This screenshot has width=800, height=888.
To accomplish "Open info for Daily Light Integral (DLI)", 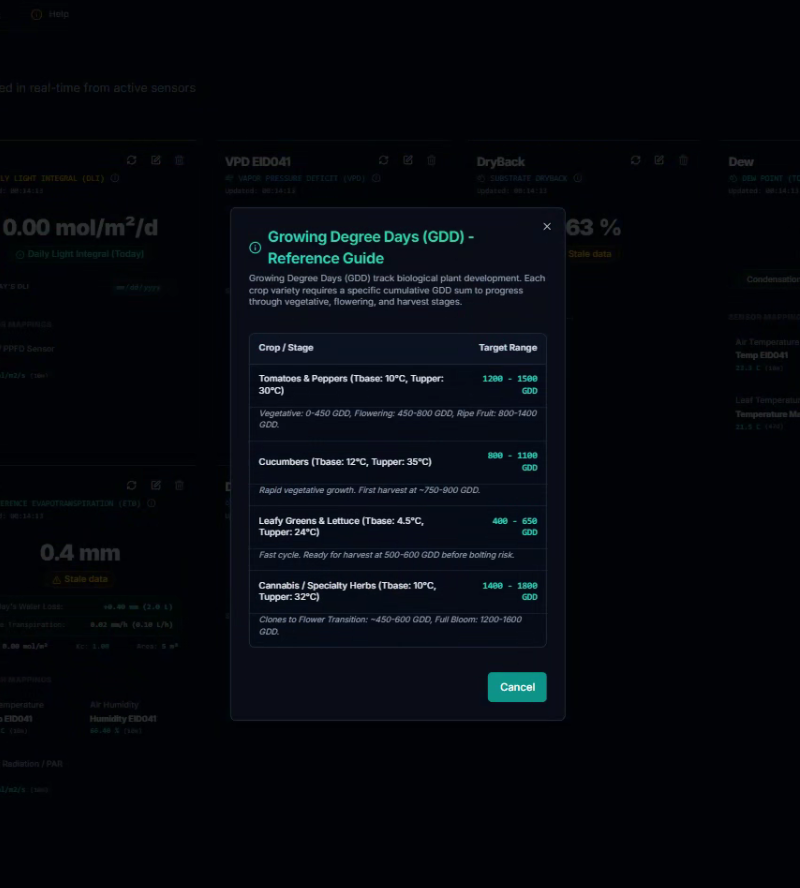I will tap(115, 178).
